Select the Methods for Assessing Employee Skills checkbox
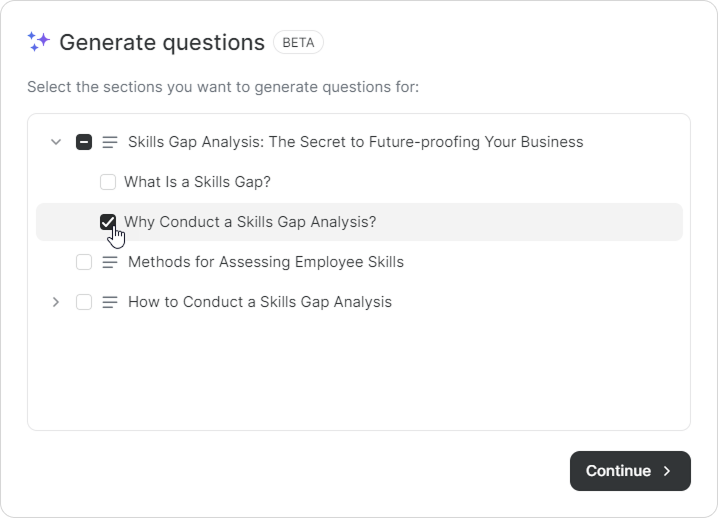718x518 pixels. point(84,262)
